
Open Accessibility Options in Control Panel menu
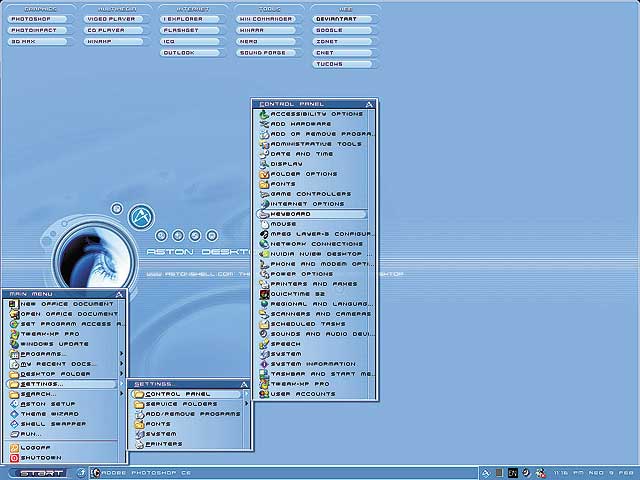(313, 114)
